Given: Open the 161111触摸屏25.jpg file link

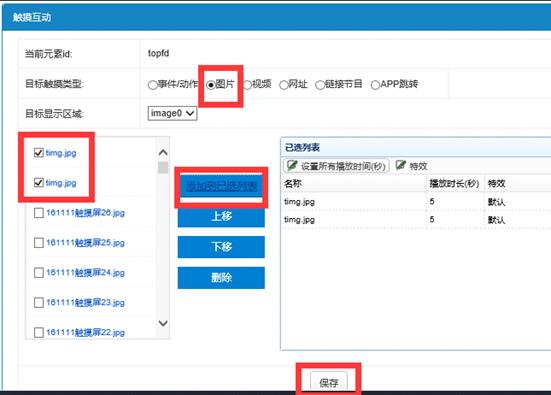Looking at the screenshot, I should [85, 243].
